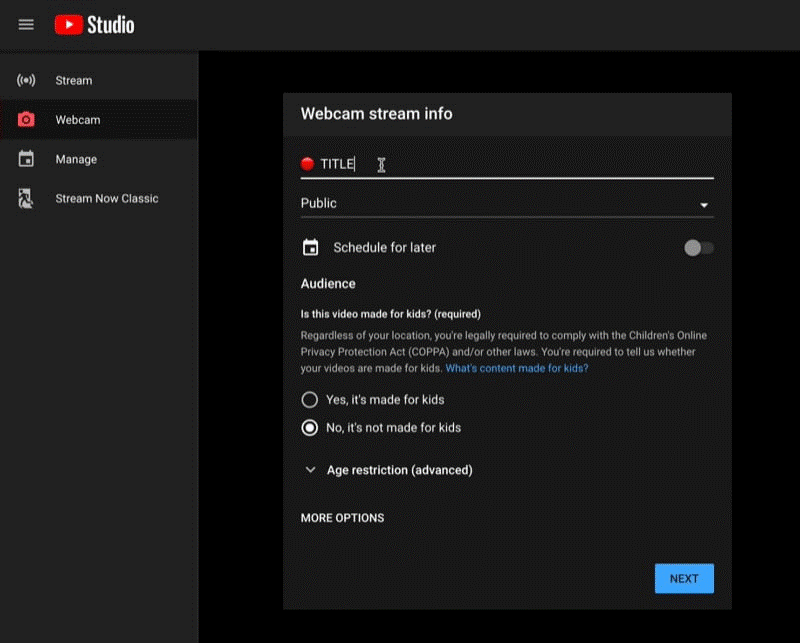The image size is (800, 643).
Task: Select the Stream broadcast icon in sidebar
Action: (x=24, y=79)
